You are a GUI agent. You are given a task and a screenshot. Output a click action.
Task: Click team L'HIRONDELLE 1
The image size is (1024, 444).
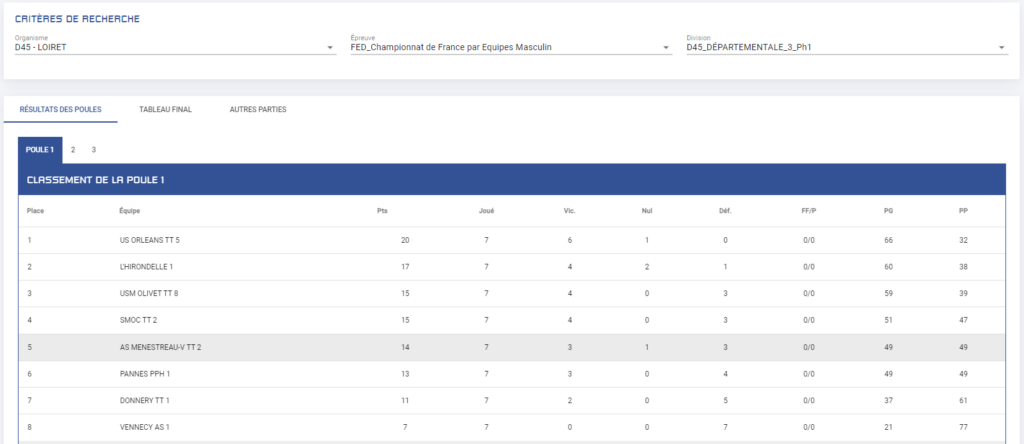pyautogui.click(x=146, y=267)
